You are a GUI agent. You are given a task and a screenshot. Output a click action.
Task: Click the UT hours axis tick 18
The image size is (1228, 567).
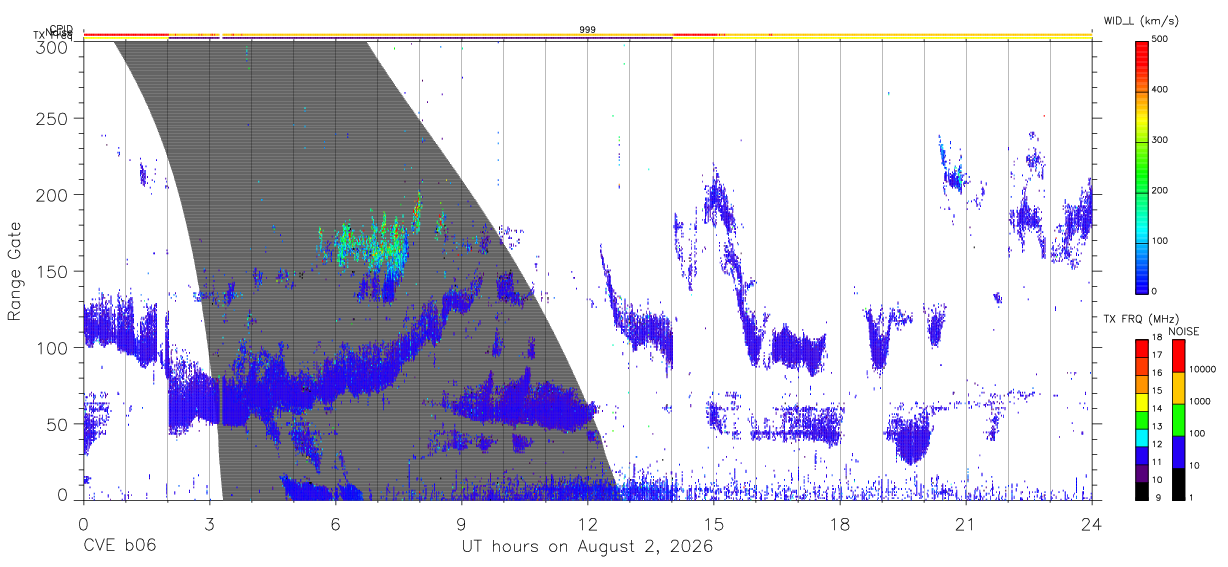pyautogui.click(x=840, y=523)
